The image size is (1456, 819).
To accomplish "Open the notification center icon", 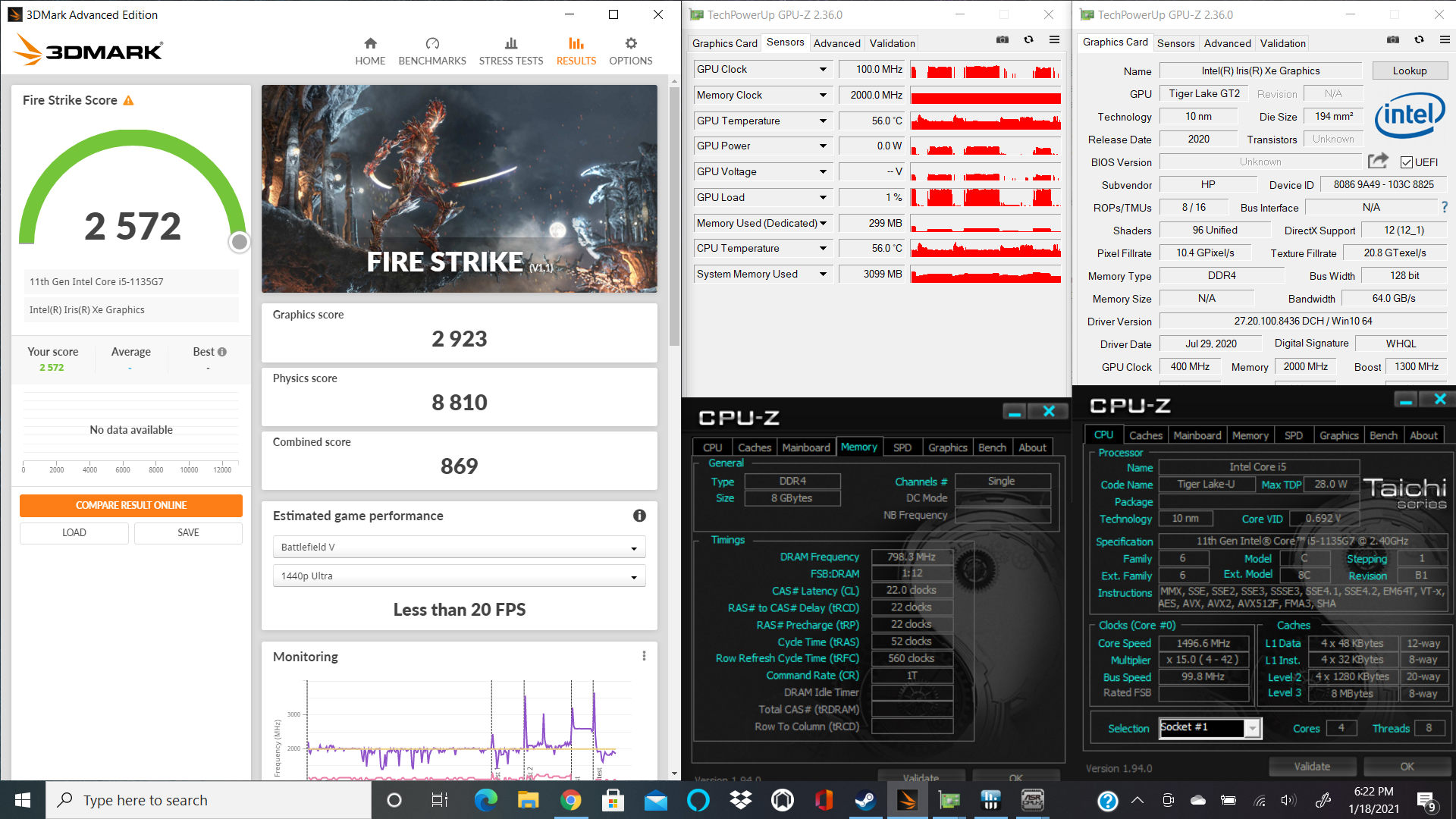I will 1426,801.
